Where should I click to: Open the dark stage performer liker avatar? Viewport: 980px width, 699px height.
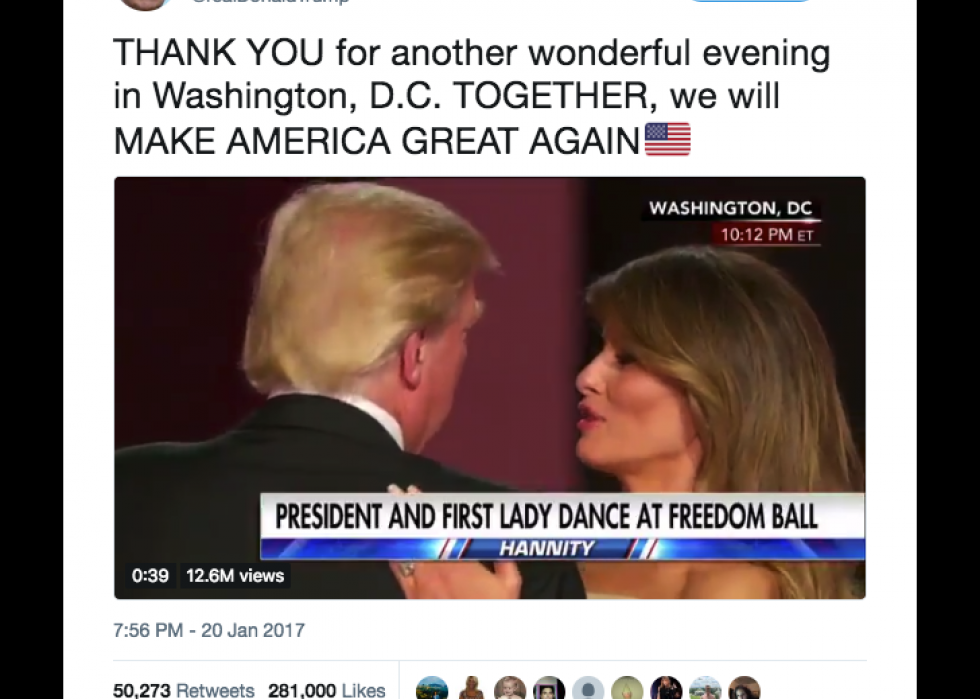[666, 689]
